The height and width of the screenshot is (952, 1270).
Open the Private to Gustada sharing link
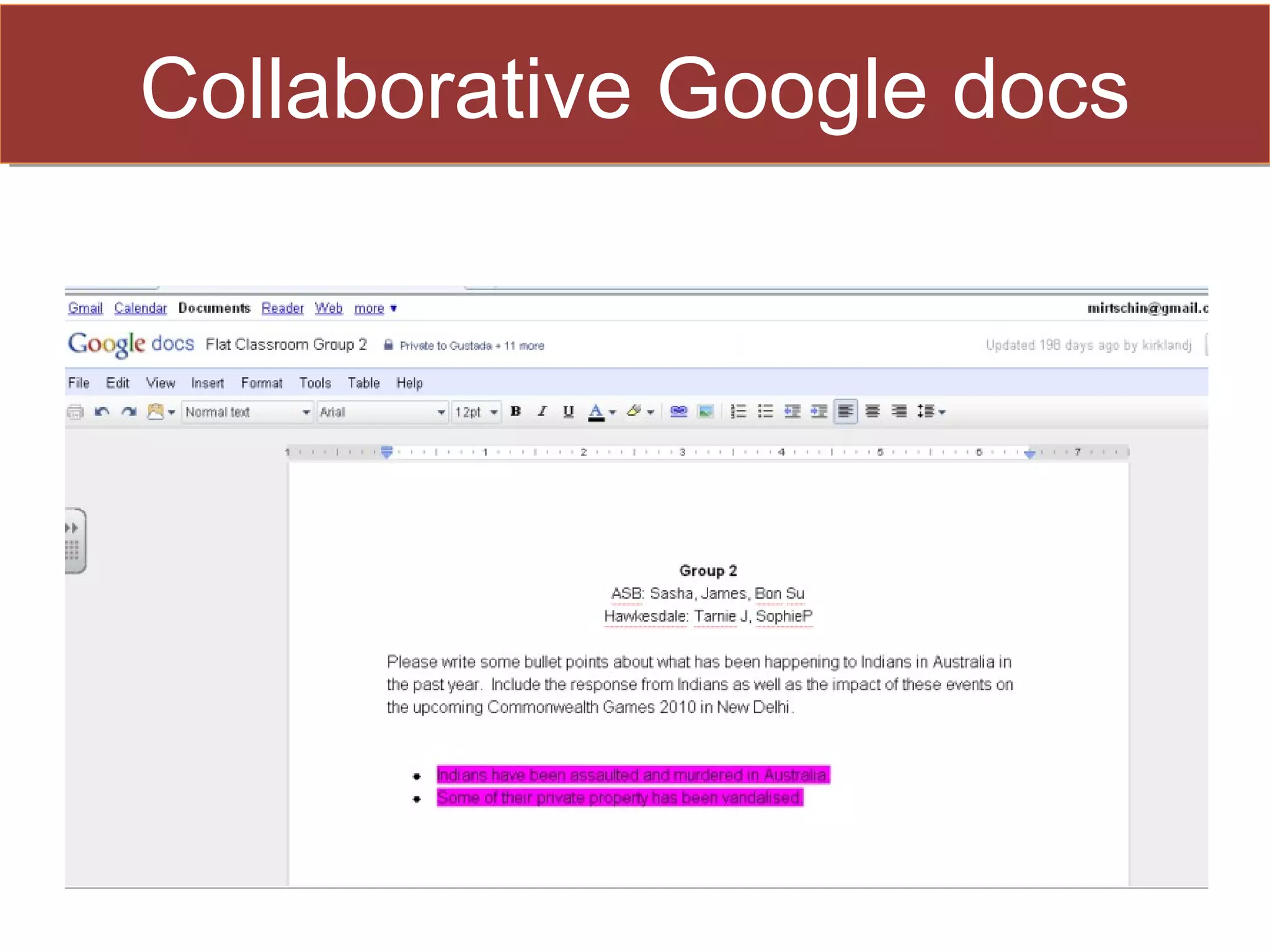[x=472, y=346]
